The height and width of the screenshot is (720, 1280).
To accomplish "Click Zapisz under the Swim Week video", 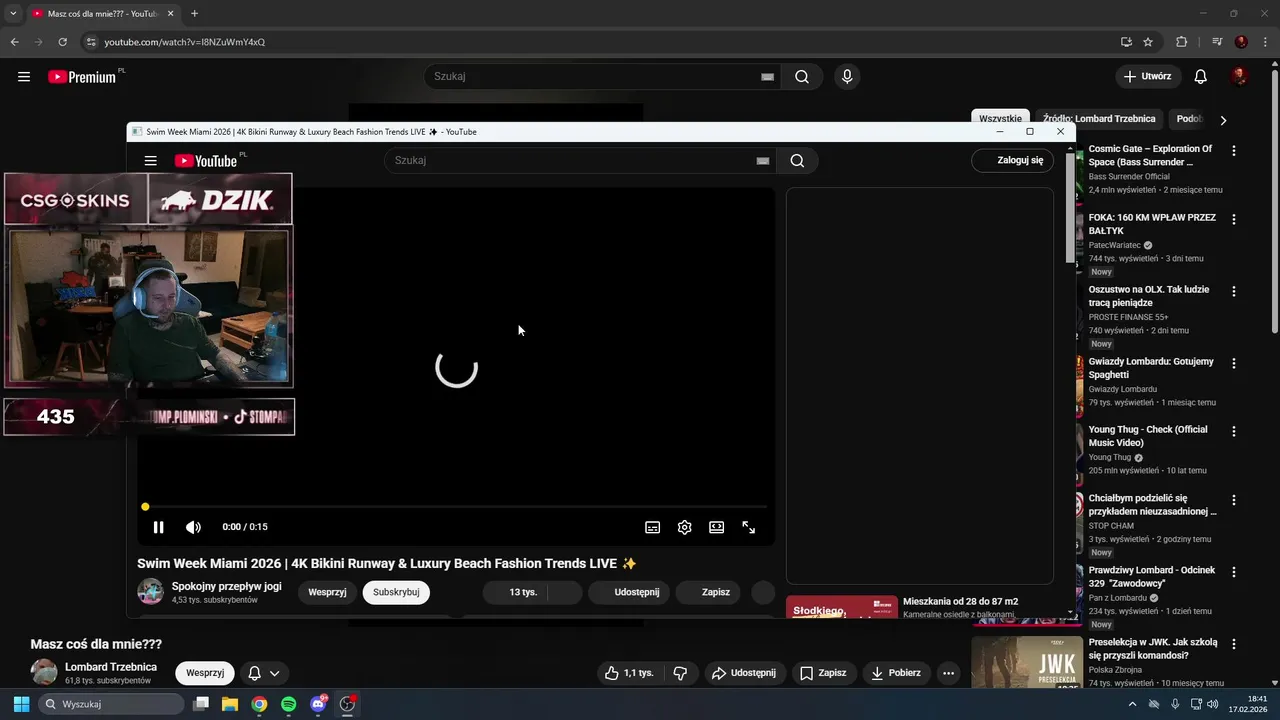I will pos(709,592).
